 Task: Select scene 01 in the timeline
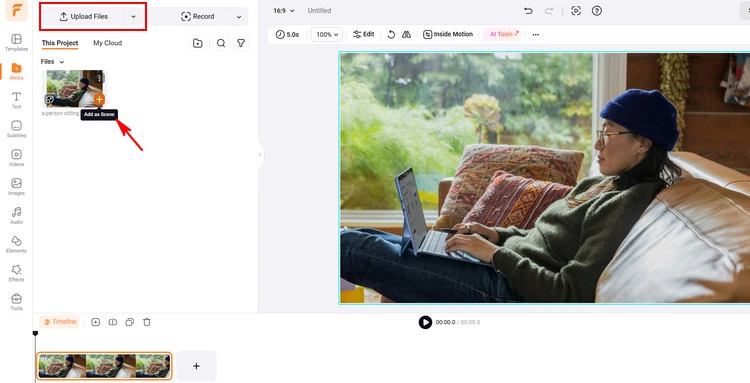(104, 366)
